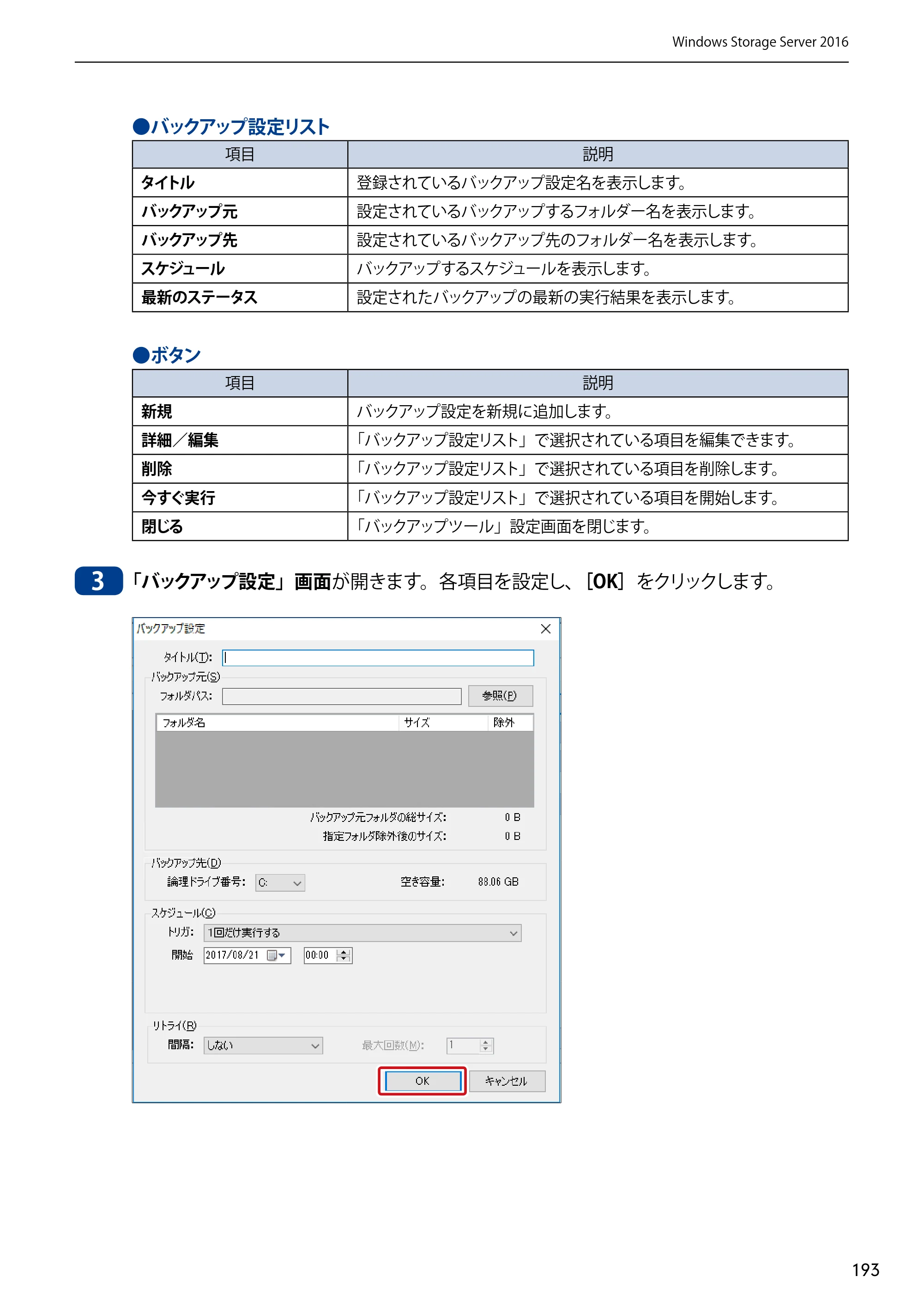Click the タイトル text input field
Image resolution: width=924 pixels, height=1307 pixels.
tap(378, 658)
